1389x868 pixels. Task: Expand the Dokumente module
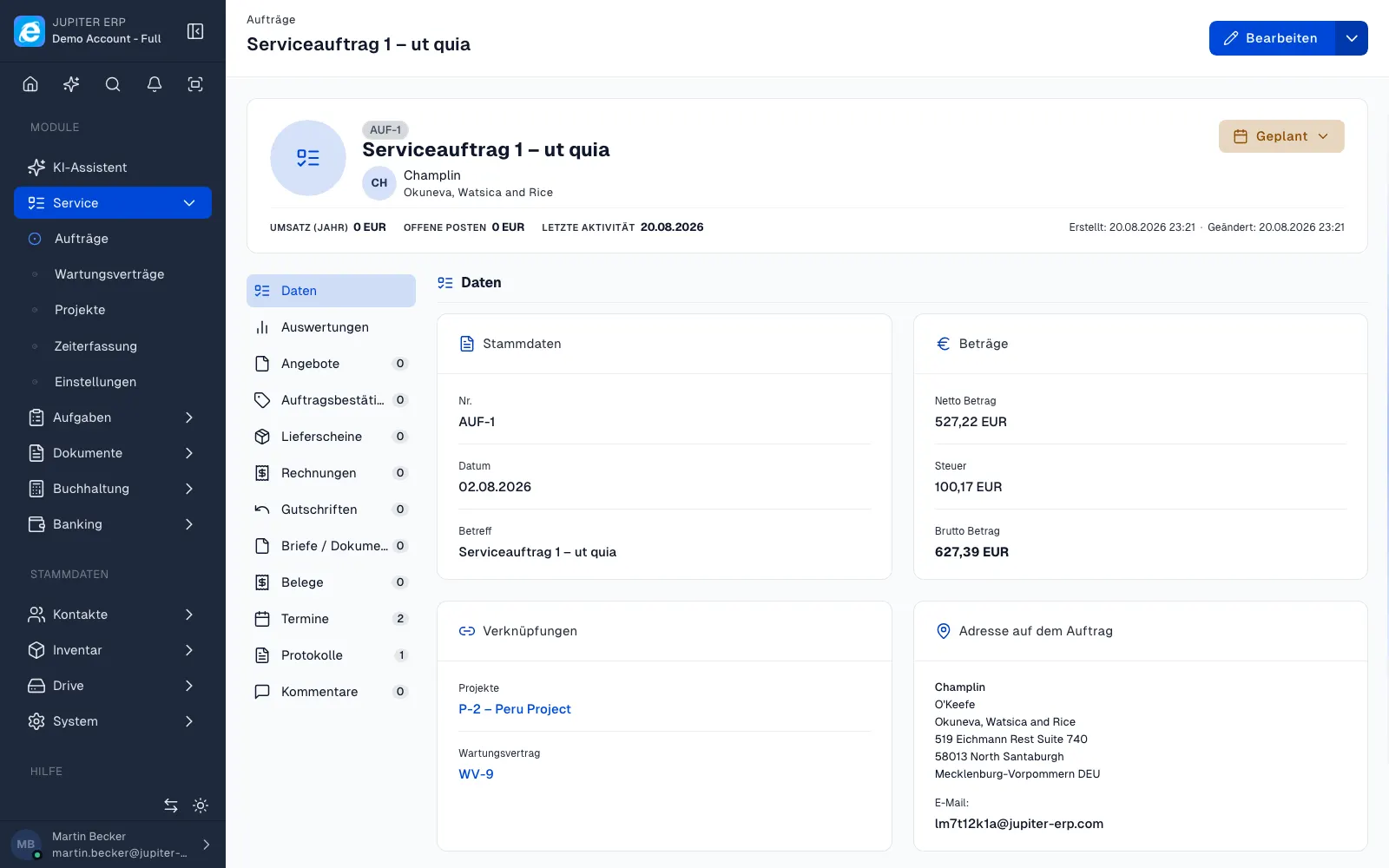click(113, 453)
